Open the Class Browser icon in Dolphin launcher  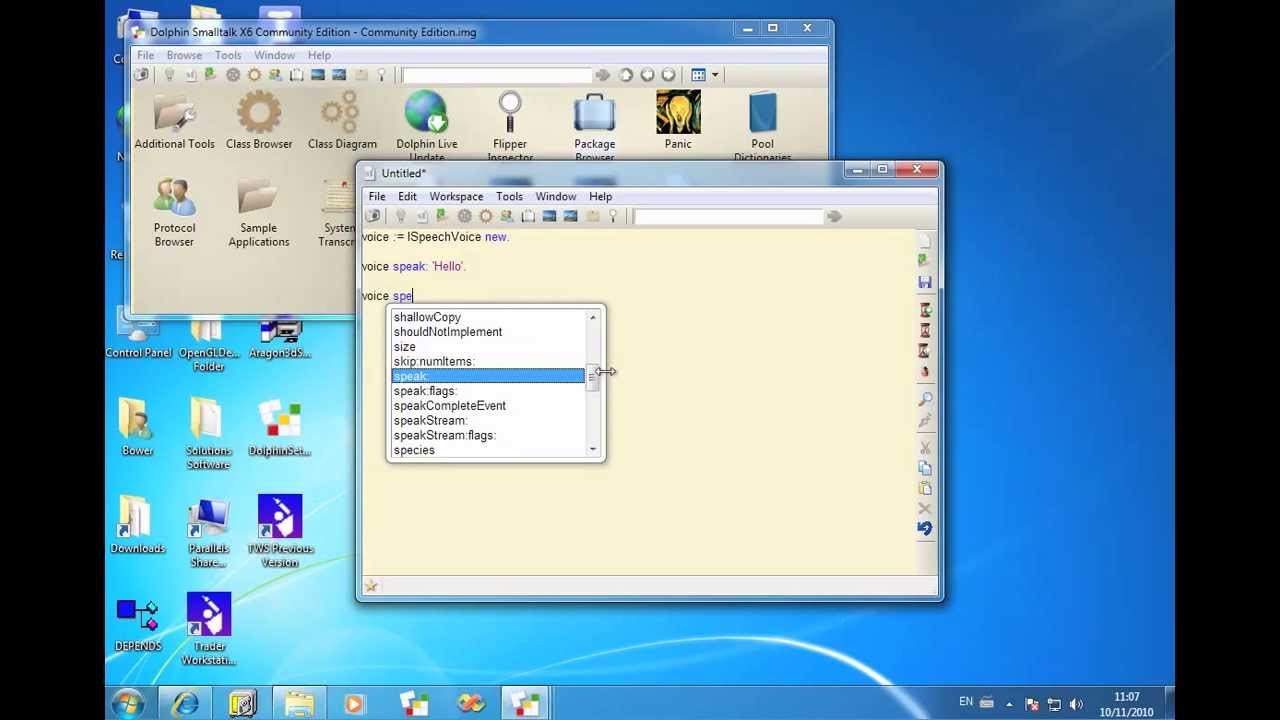coord(259,121)
